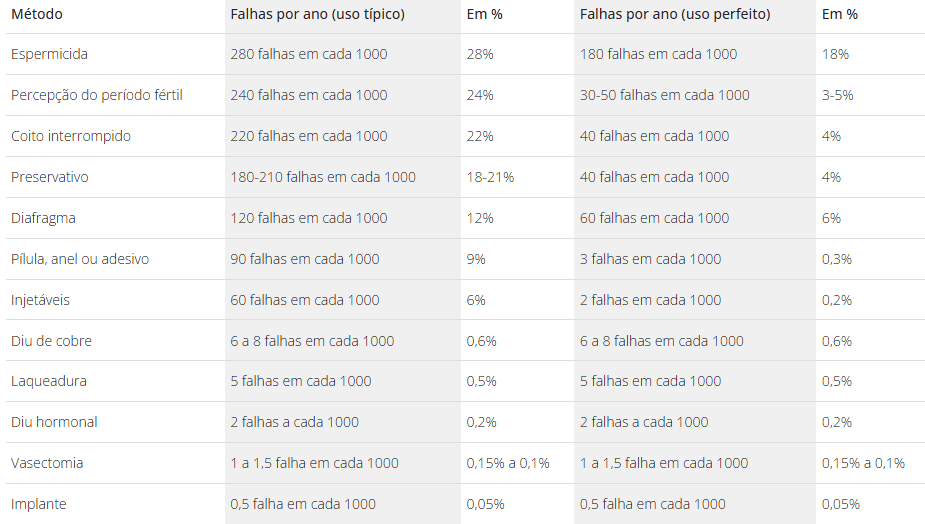925x524 pixels.
Task: Select the 30-50 falhas em cada 1000 cell
Action: (664, 95)
